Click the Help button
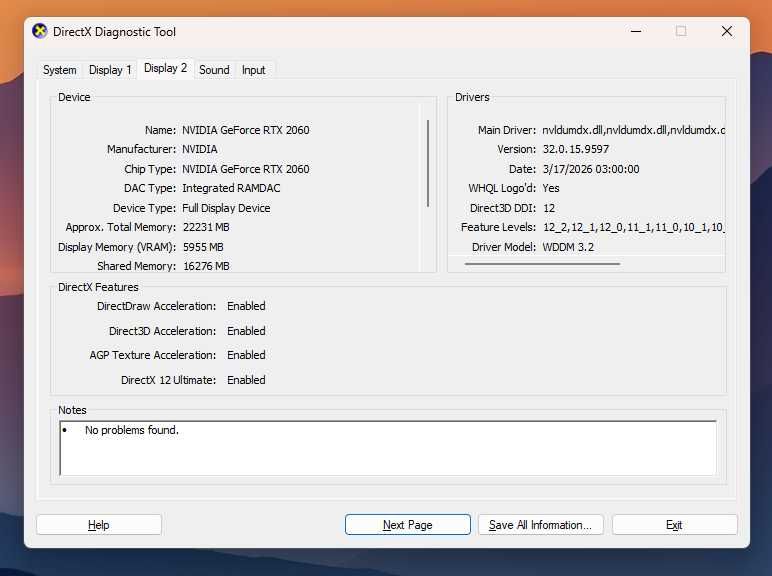This screenshot has width=772, height=576. tap(98, 525)
